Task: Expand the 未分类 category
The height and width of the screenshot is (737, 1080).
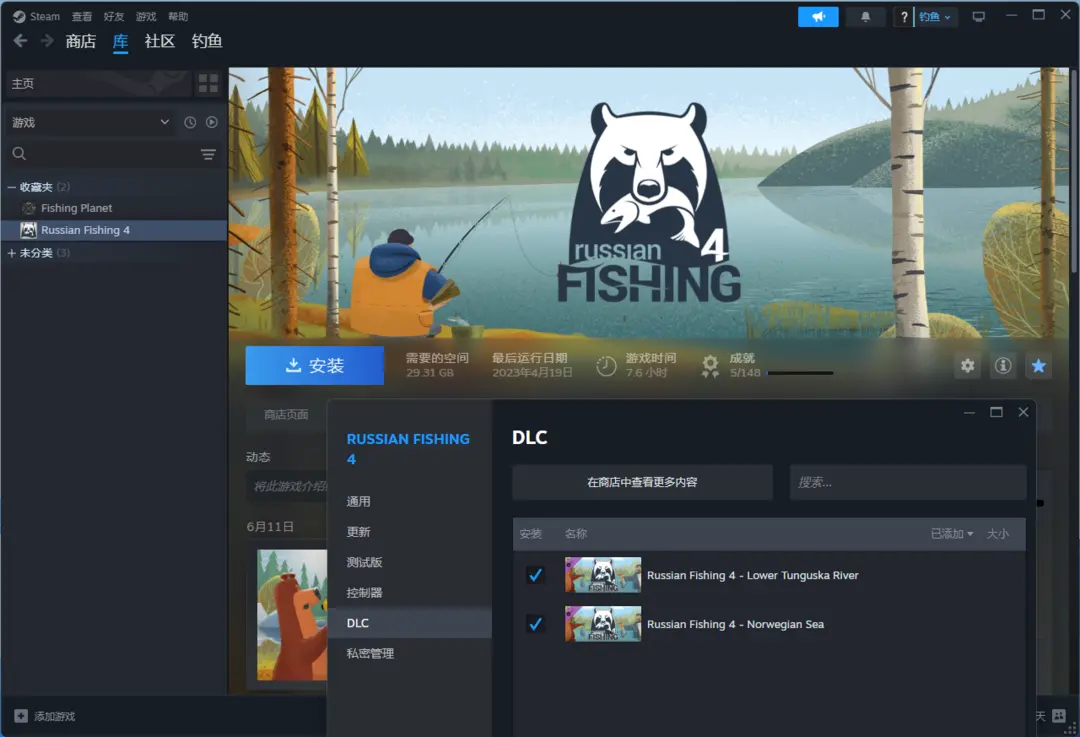Action: (x=12, y=253)
